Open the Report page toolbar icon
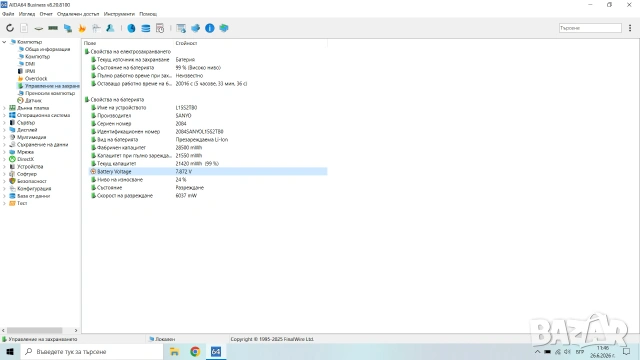The width and height of the screenshot is (640, 360). tap(24, 28)
